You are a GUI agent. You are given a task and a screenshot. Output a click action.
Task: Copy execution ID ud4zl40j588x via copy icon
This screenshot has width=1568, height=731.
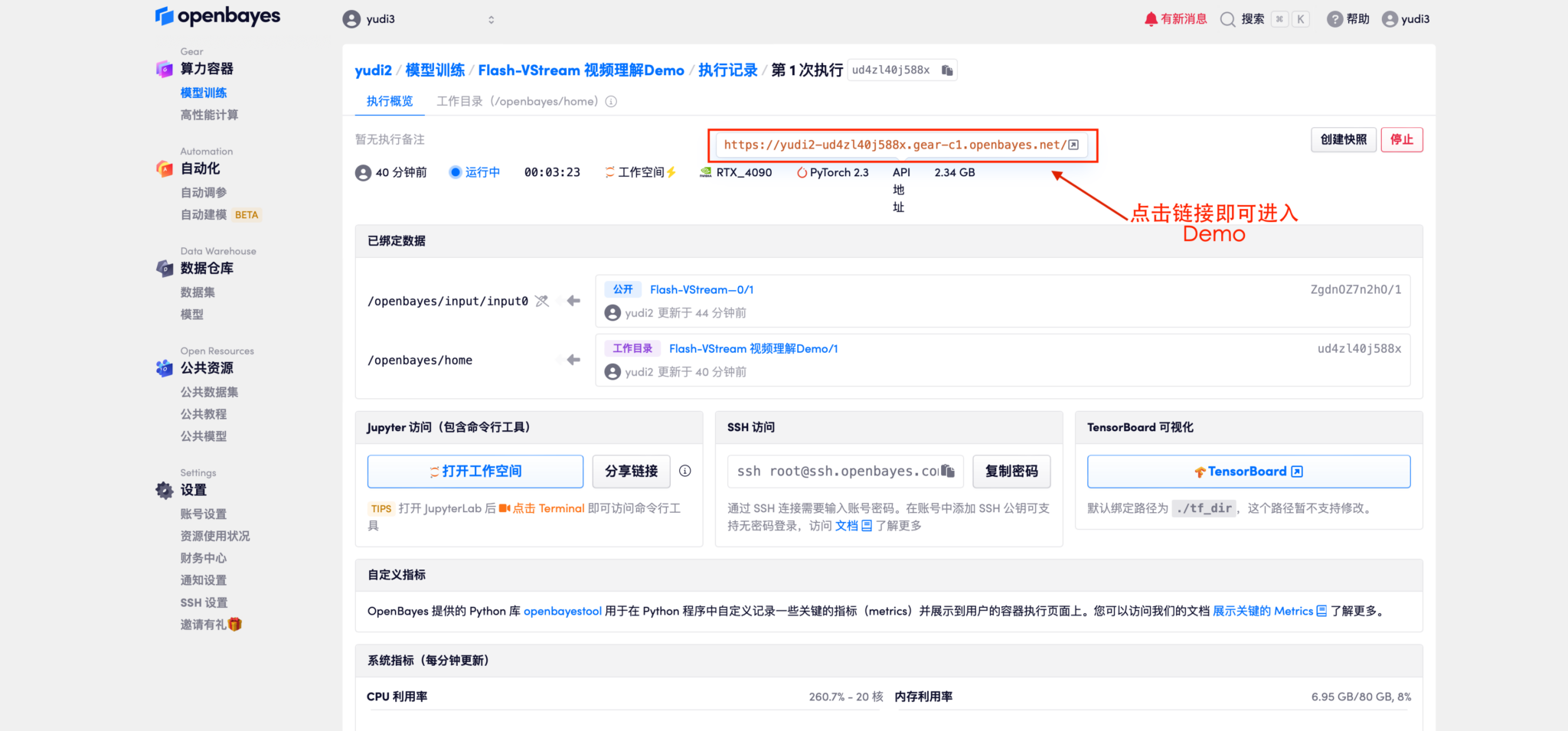(946, 70)
